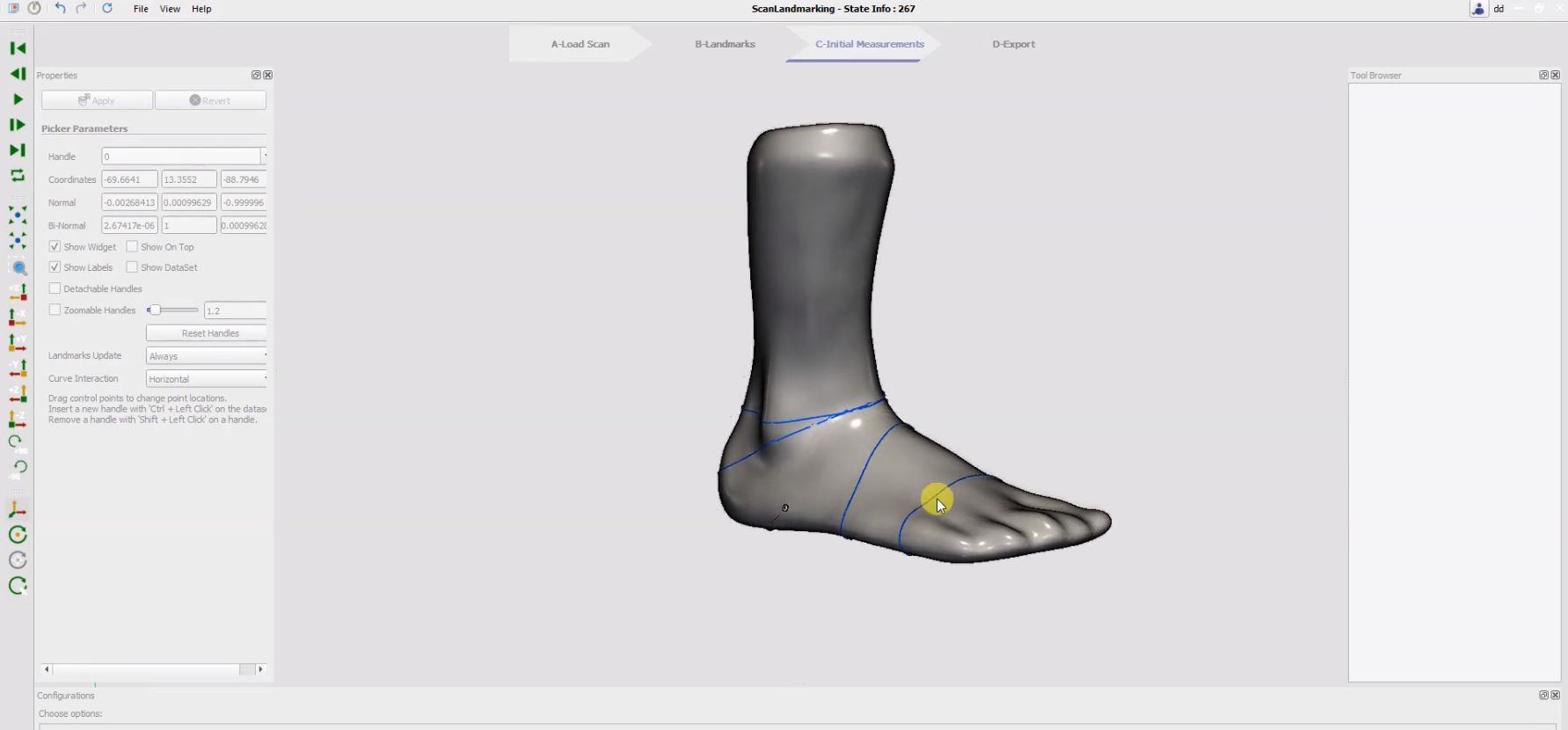Go to the D-Export step

(x=1013, y=44)
